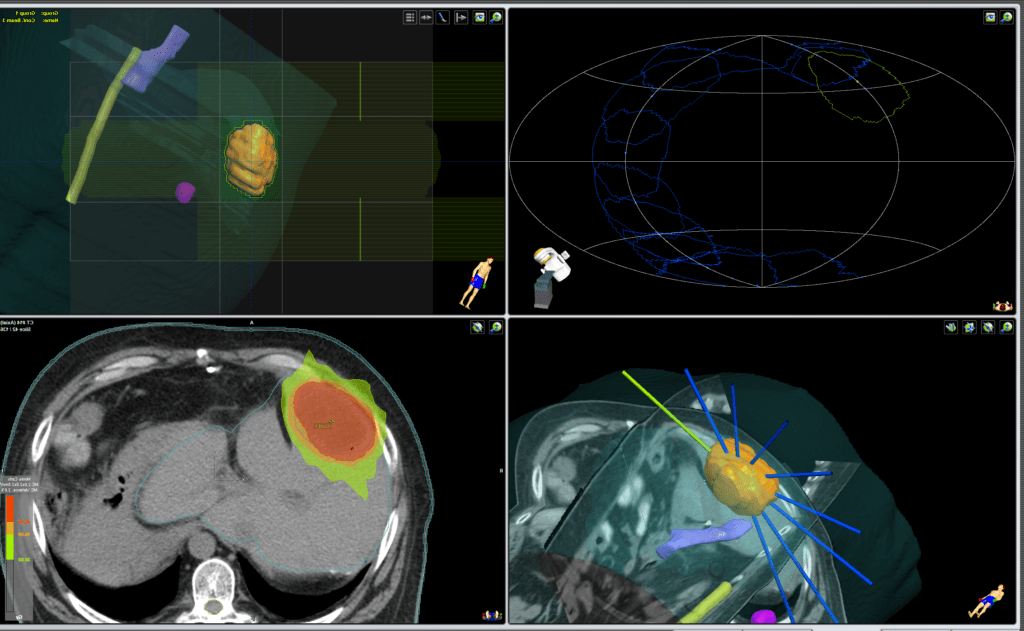1024x631 pixels.
Task: Click the magnifier globe icon above the axial CT
Action: 497,327
